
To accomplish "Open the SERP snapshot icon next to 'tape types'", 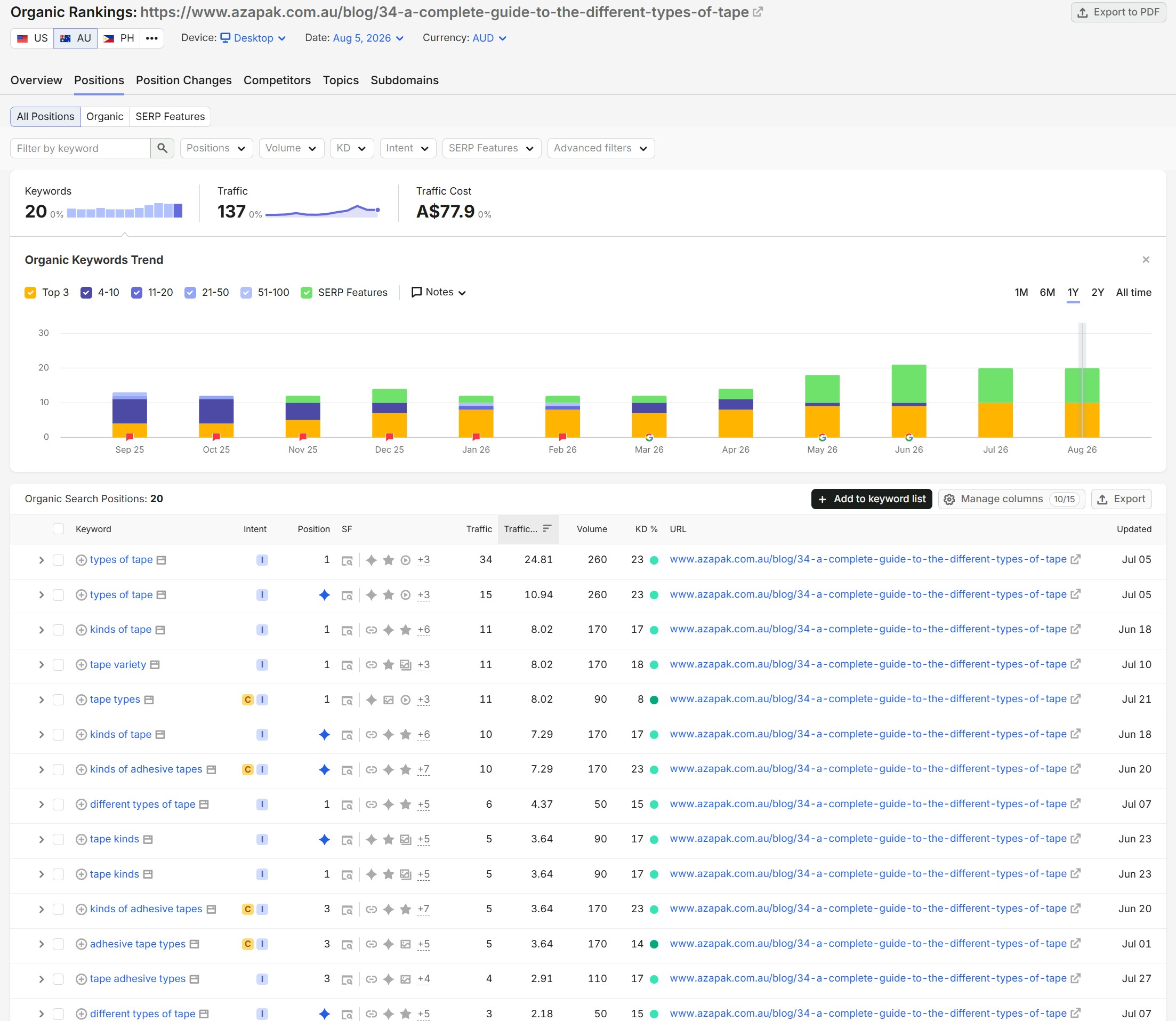I will tap(149, 700).
